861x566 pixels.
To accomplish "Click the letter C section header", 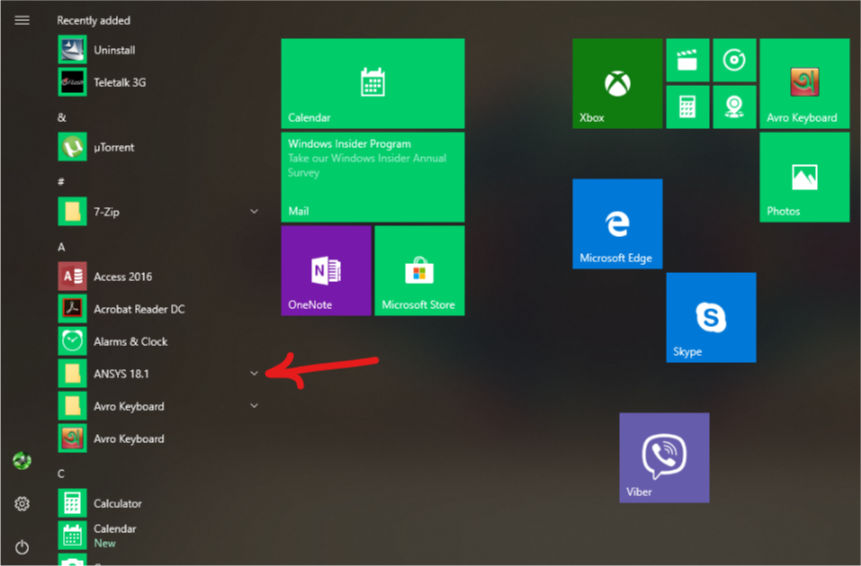I will [61, 474].
